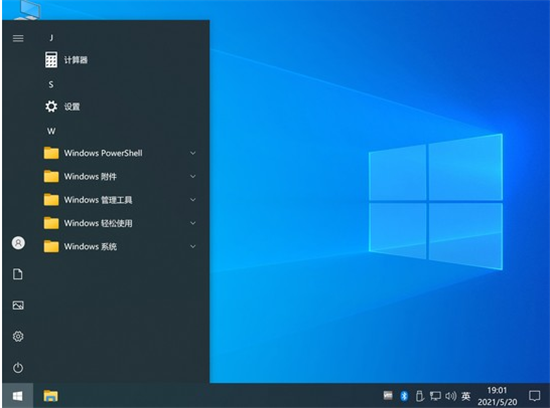Image resolution: width=550 pixels, height=408 pixels.
Task: Open the clock showing 19:01
Action: click(497, 390)
